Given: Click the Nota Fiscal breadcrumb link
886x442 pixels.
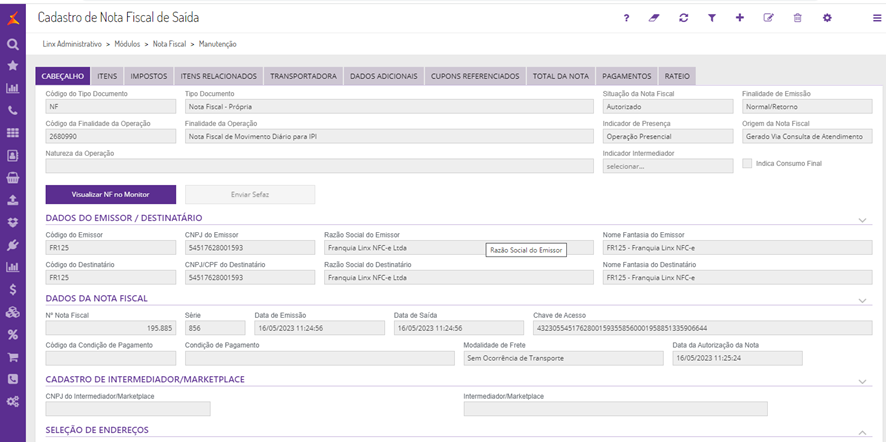Looking at the screenshot, I should (x=170, y=45).
